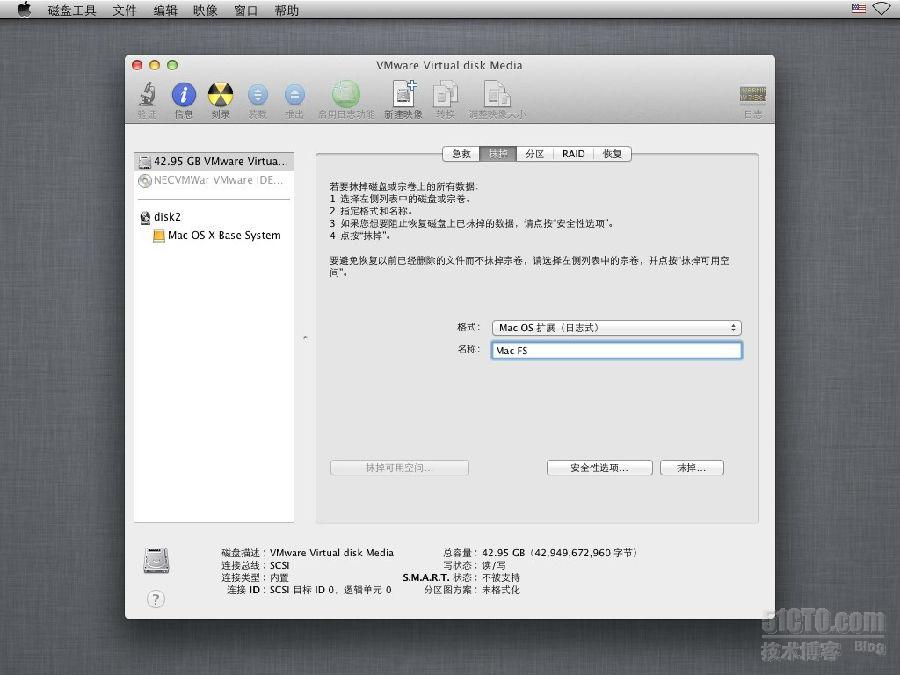Open the Format (格式) dropdown Mac OS 扩展
Viewport: 900px width, 675px height.
(617, 328)
